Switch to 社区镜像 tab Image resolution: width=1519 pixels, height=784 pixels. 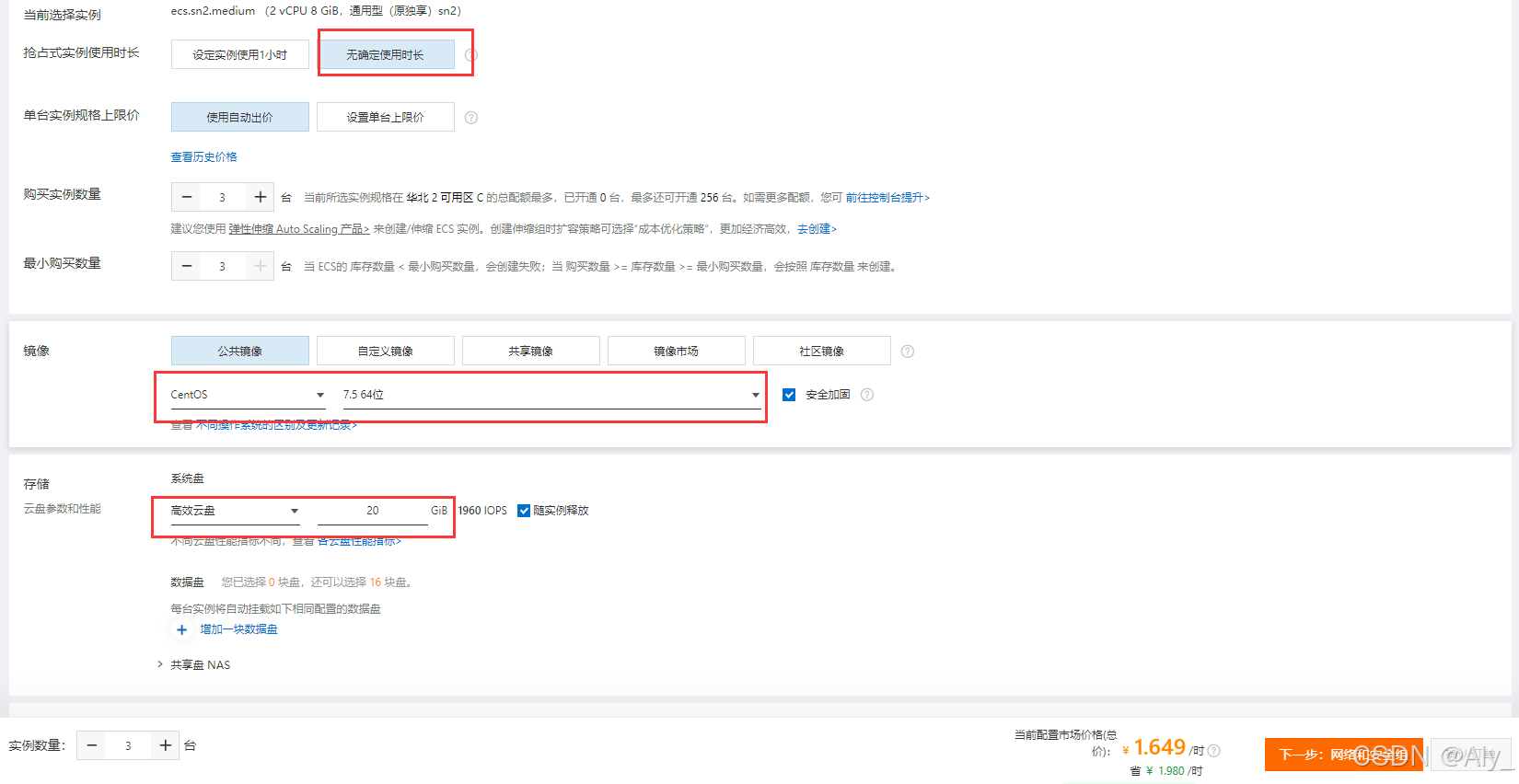pos(822,351)
